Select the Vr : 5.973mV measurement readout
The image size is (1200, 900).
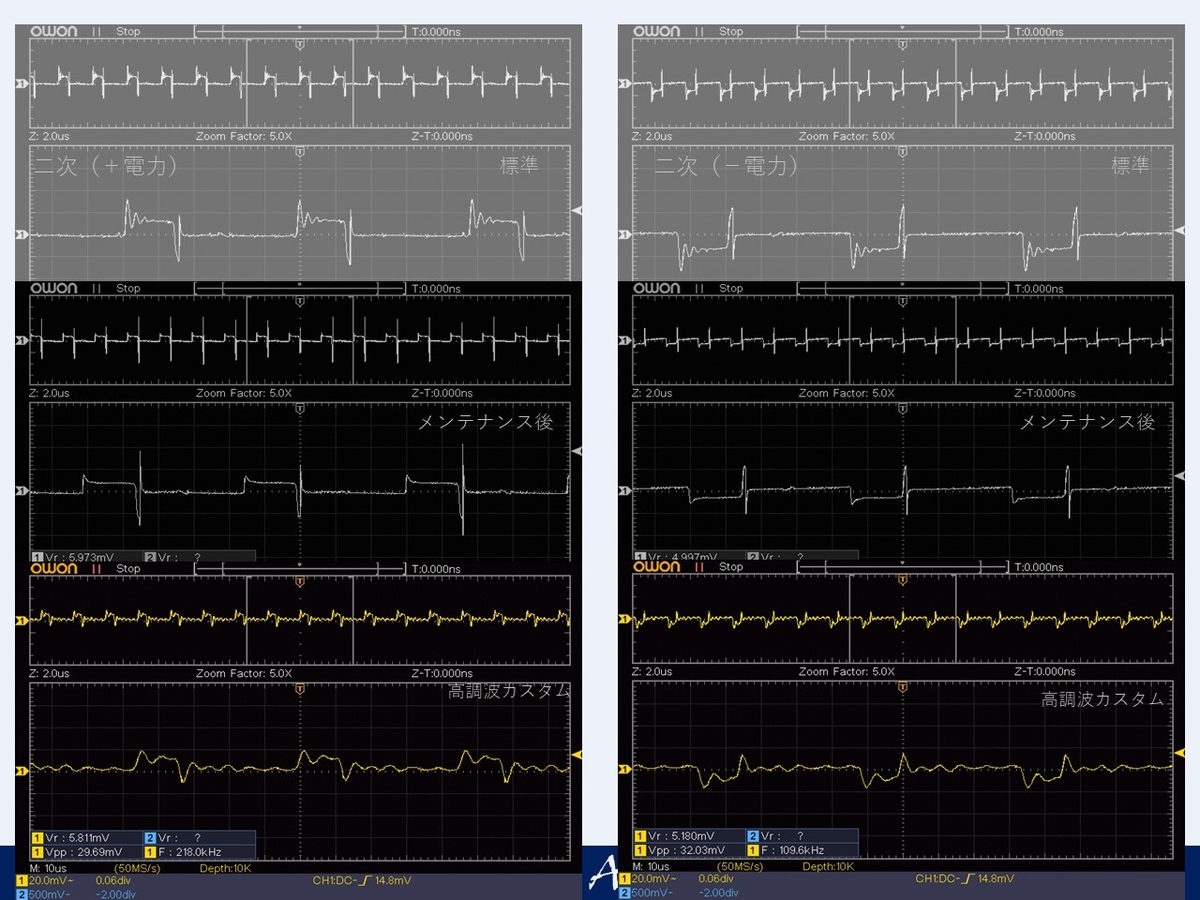coord(78,556)
